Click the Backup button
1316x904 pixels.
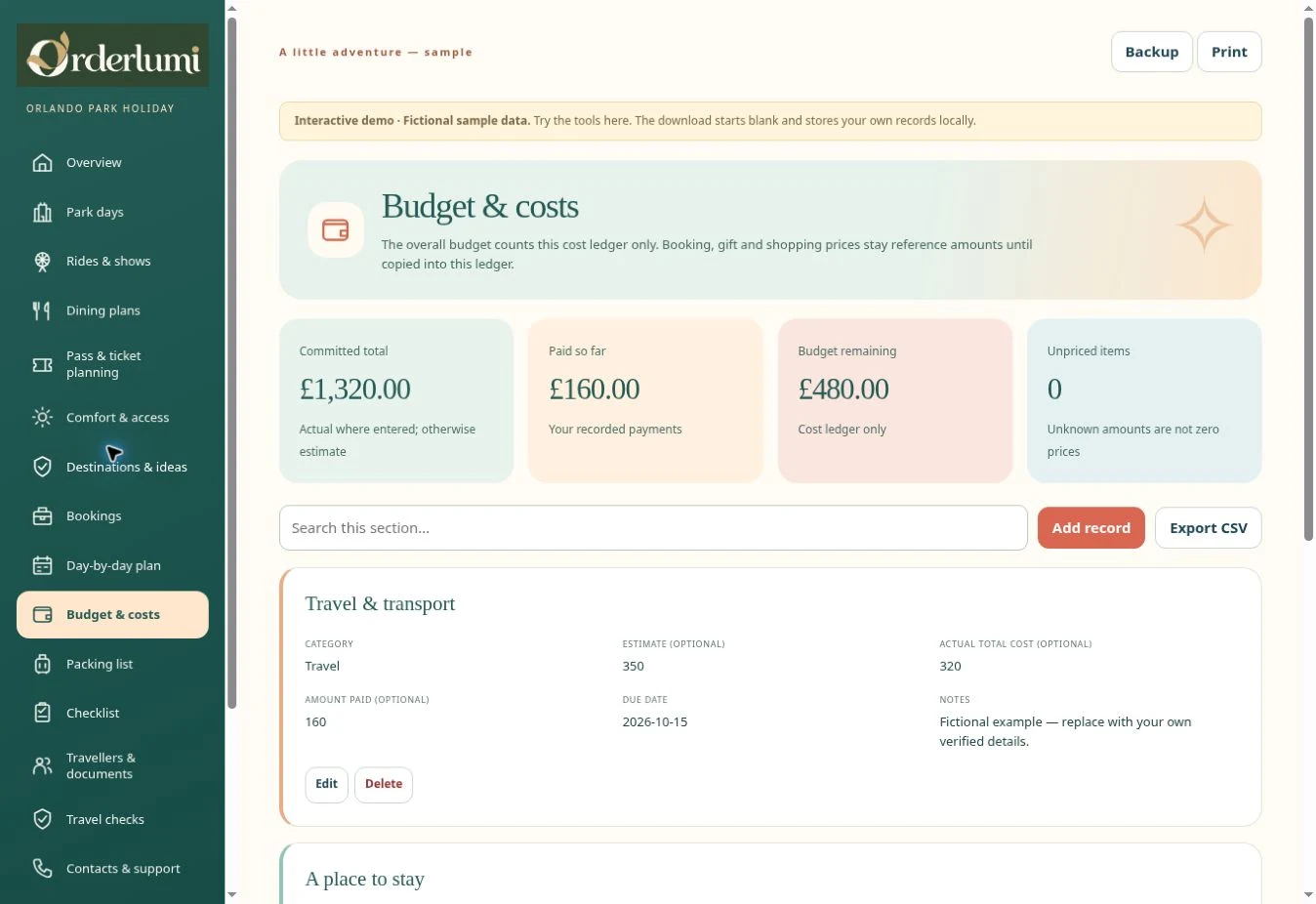tap(1152, 52)
